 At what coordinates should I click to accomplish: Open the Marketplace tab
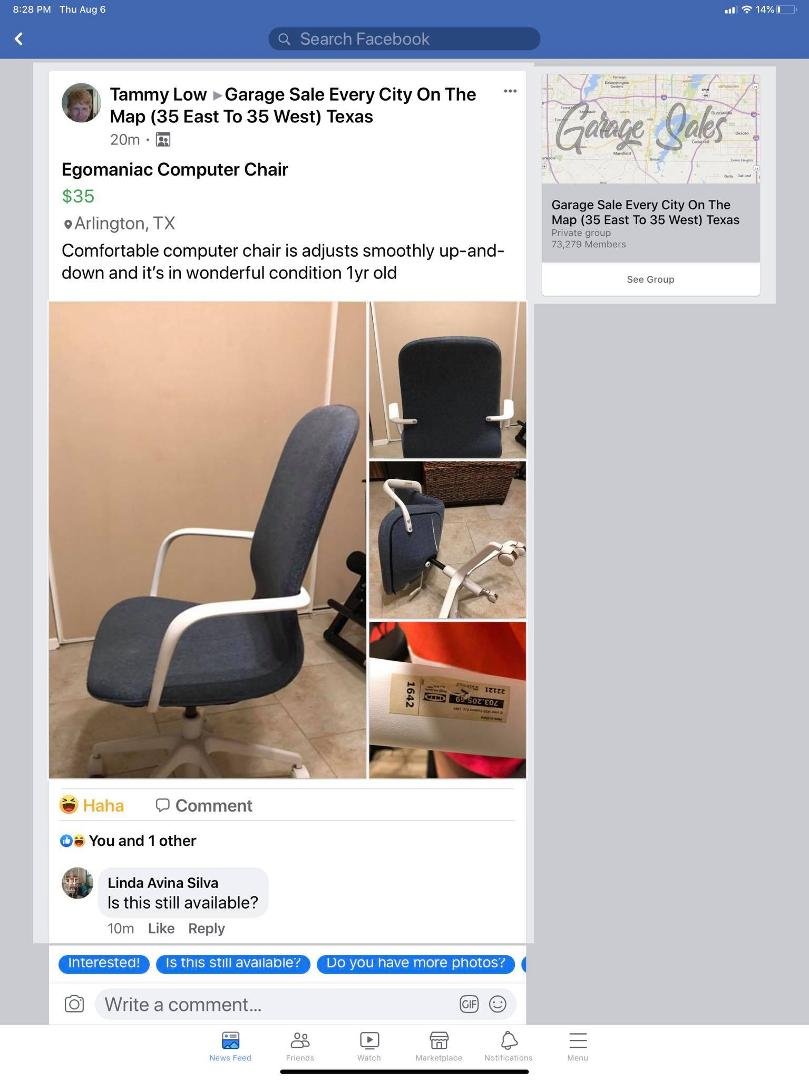[x=439, y=1046]
